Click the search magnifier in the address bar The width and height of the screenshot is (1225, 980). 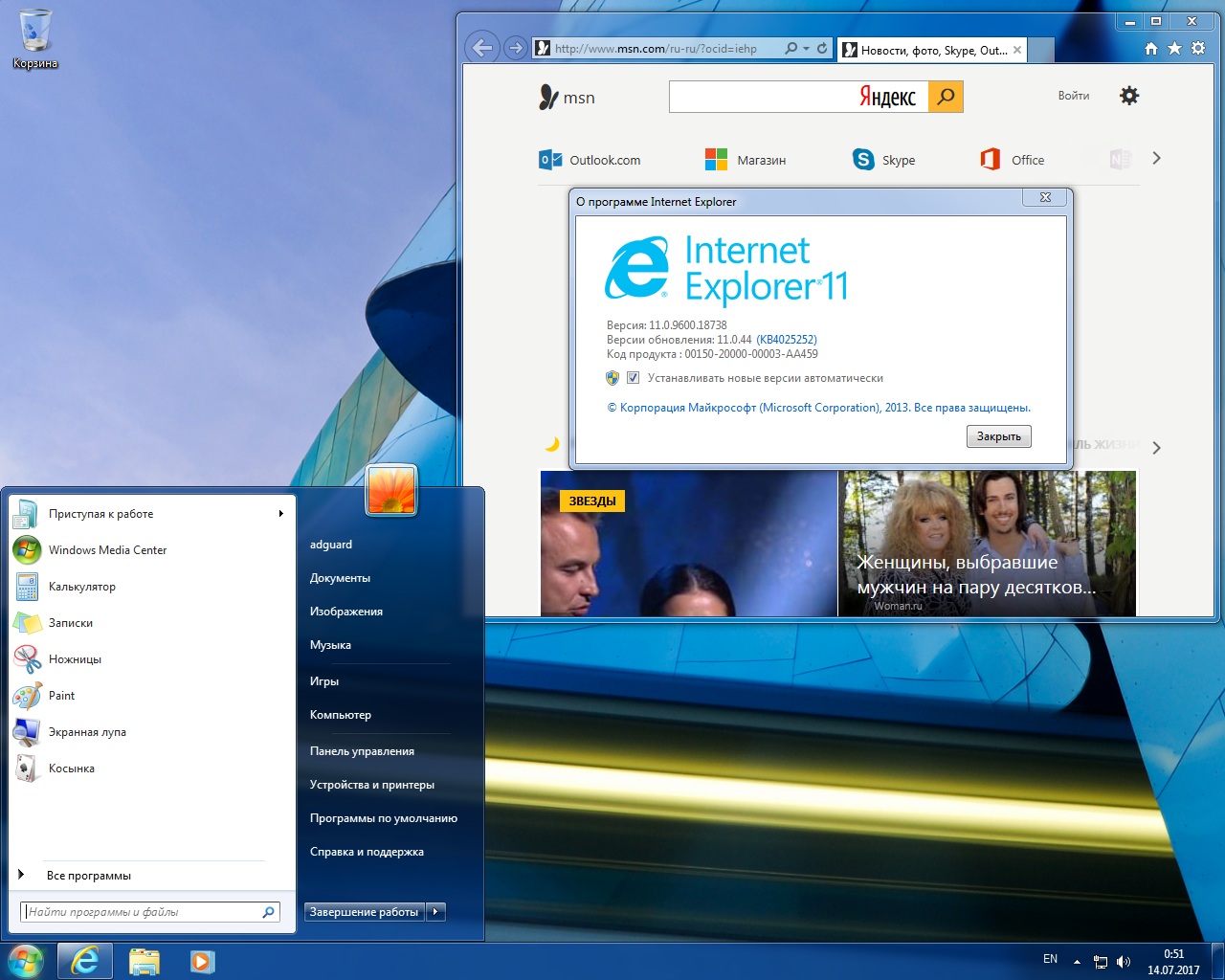tap(791, 48)
